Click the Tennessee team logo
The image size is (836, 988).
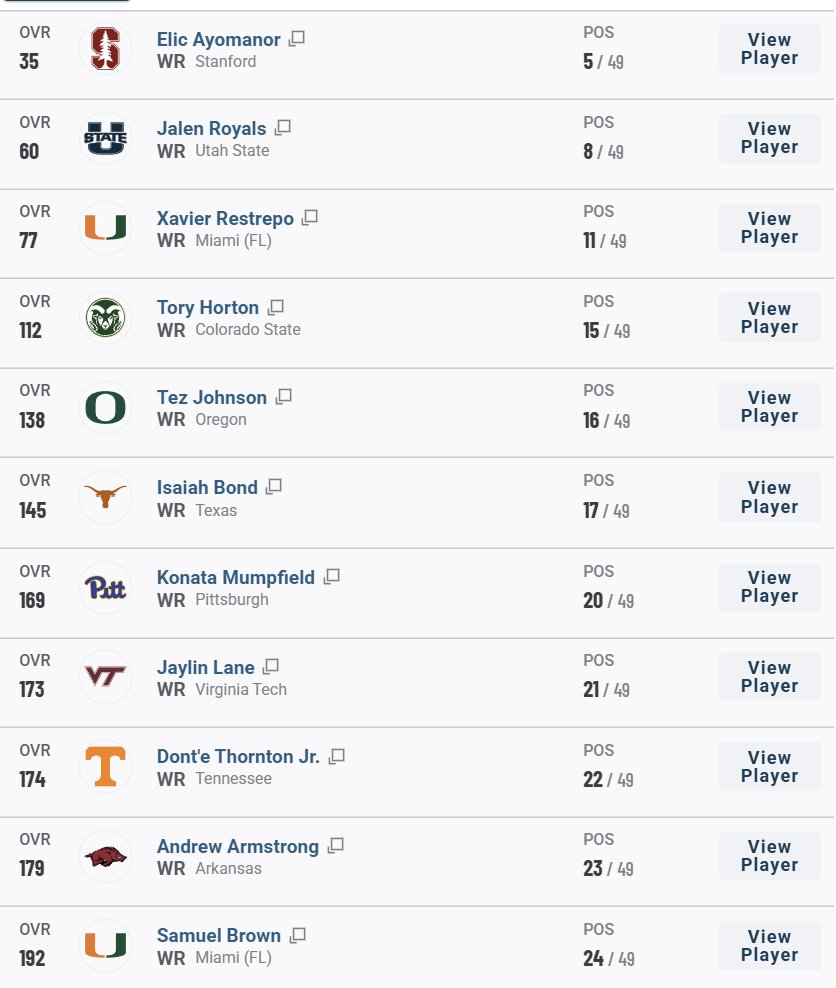coord(105,767)
